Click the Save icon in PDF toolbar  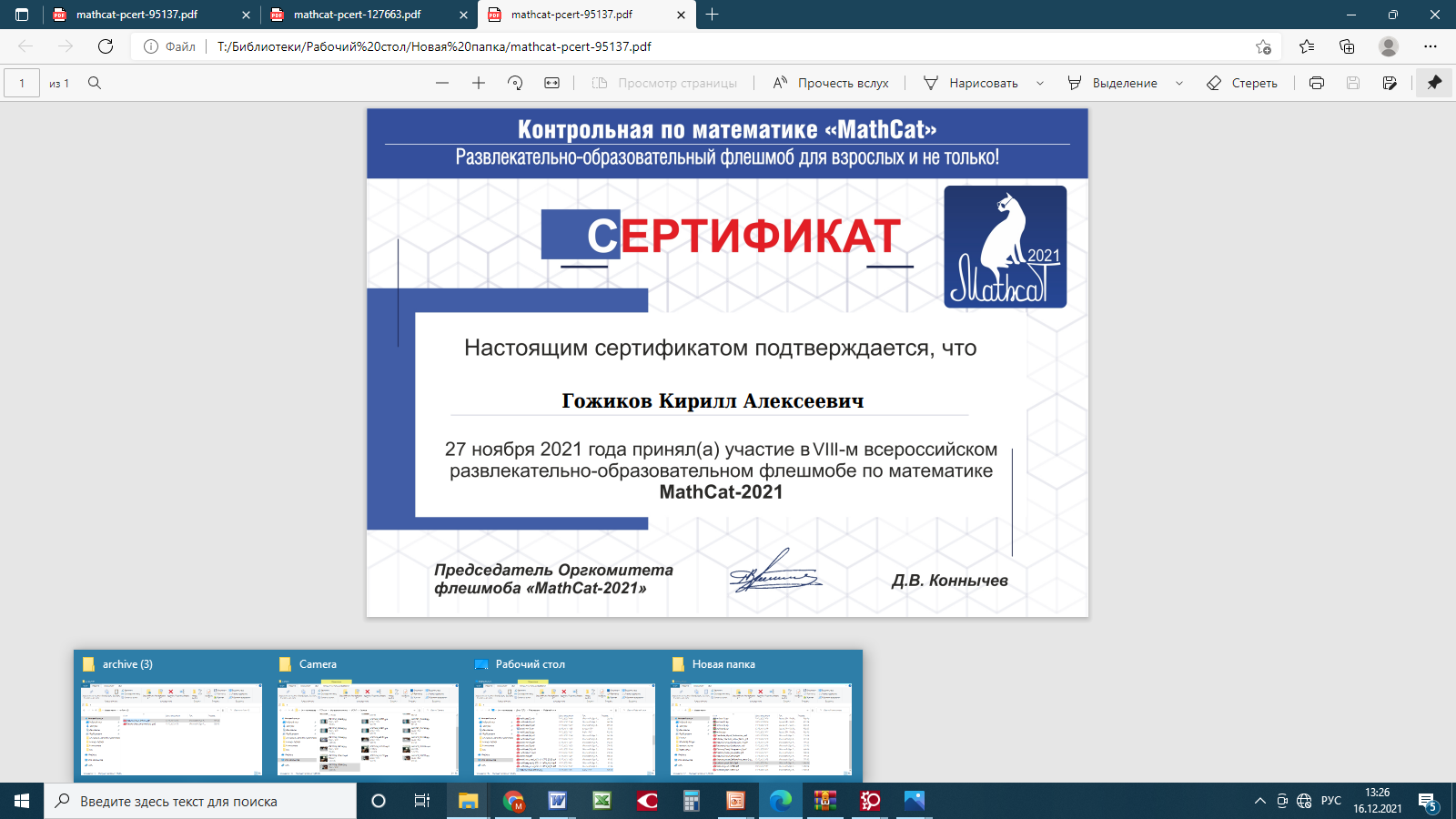coord(1353,83)
